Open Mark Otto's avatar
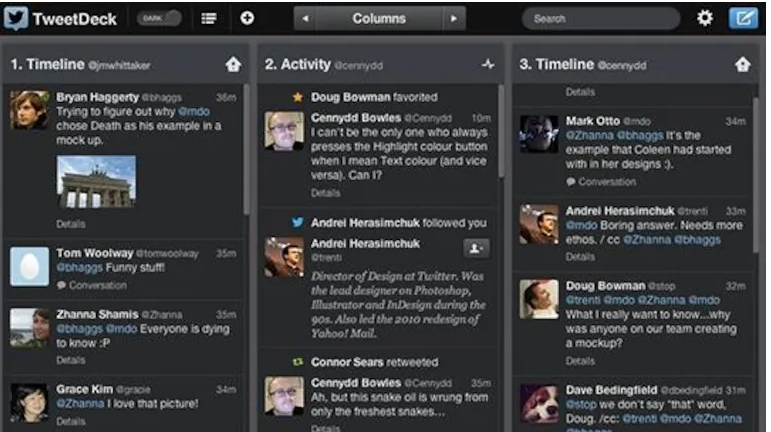Image resolution: width=771 pixels, height=432 pixels. pos(539,134)
